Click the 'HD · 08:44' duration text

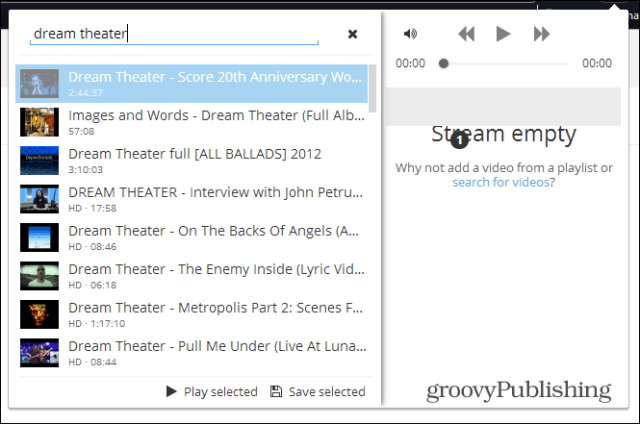92,362
